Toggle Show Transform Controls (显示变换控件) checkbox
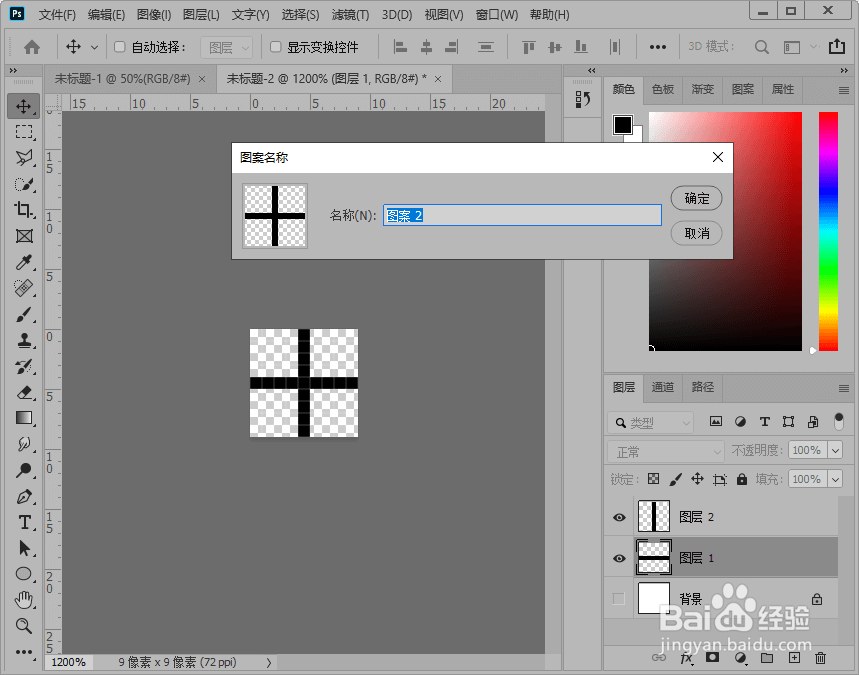Screen dimensions: 859x675 (276, 47)
